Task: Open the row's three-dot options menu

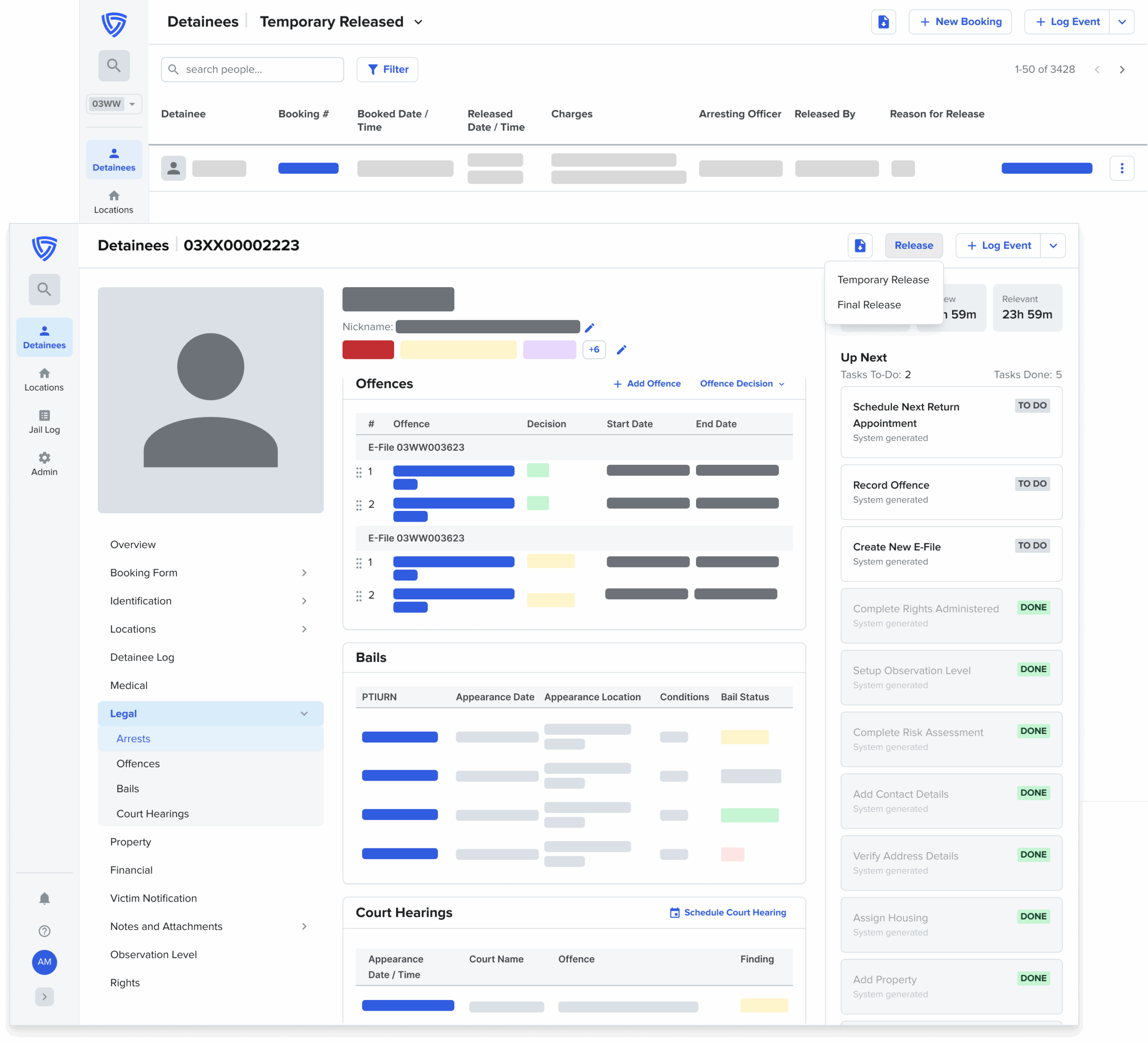Action: tap(1121, 169)
